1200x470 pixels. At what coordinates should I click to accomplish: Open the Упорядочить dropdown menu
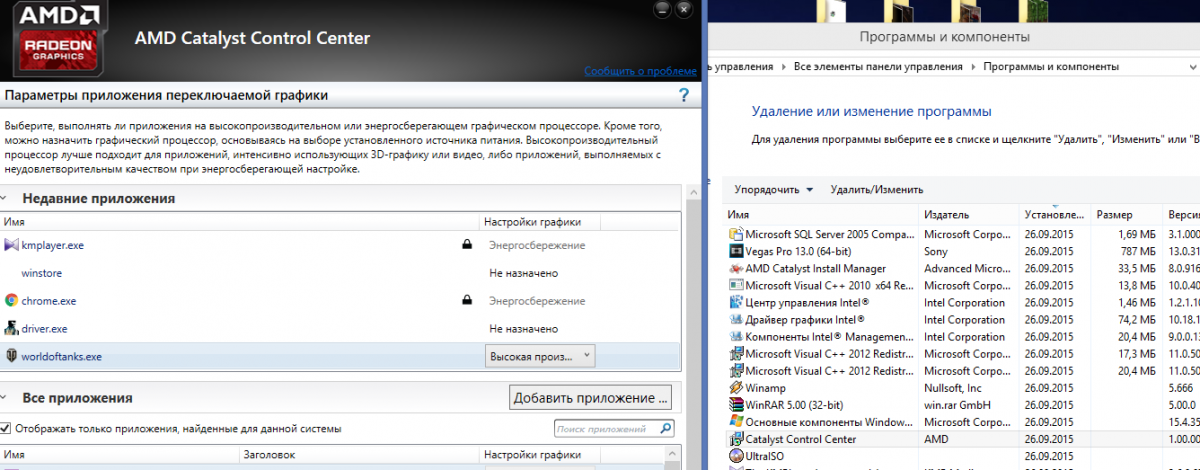coord(773,189)
